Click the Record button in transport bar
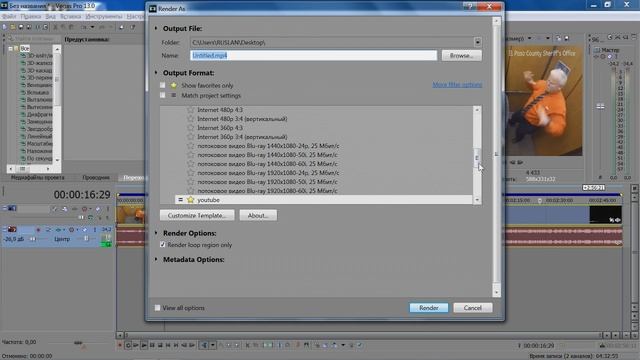Screen dimensions: 640x360 tap(120, 345)
